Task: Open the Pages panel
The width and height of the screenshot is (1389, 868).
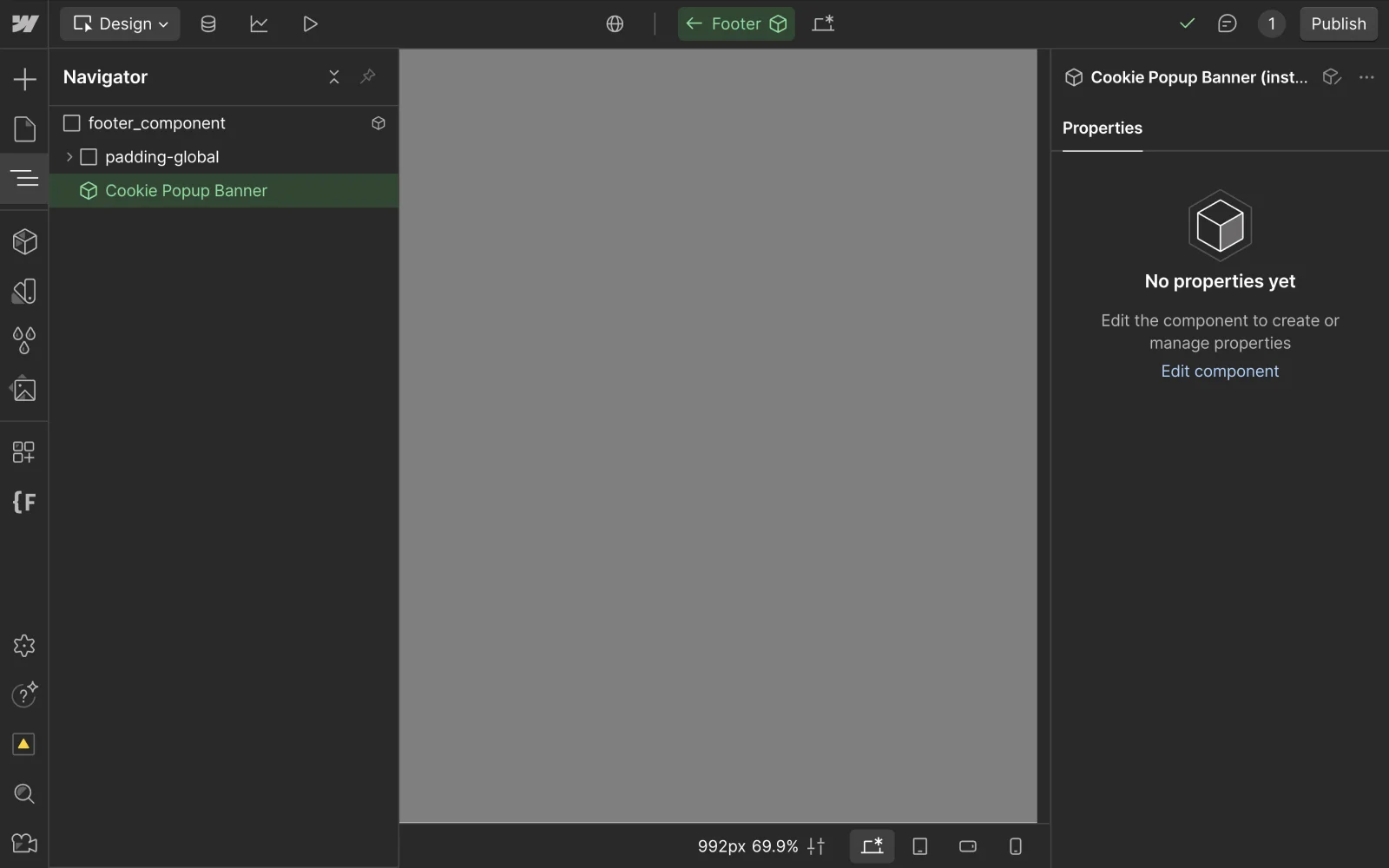Action: click(x=24, y=129)
